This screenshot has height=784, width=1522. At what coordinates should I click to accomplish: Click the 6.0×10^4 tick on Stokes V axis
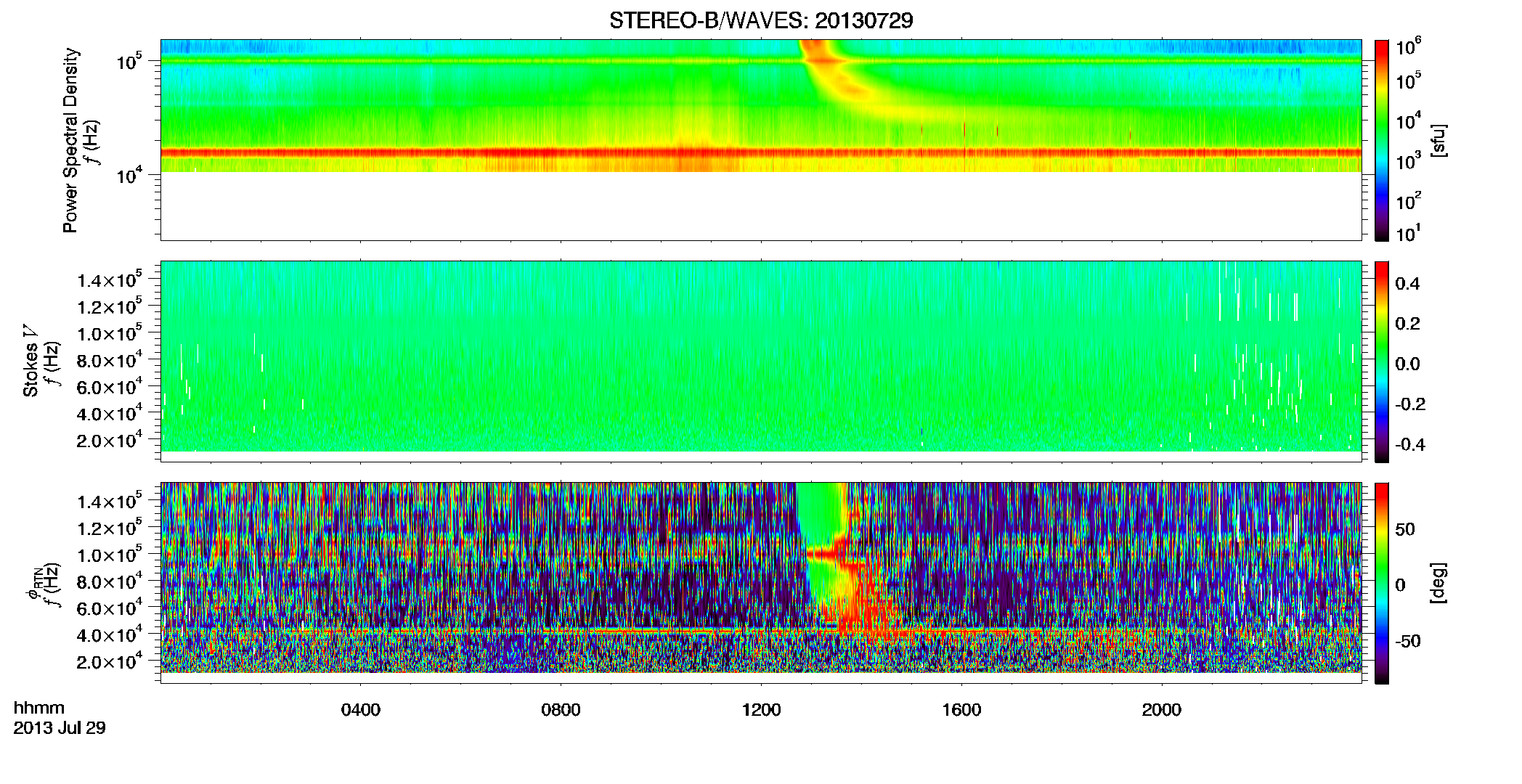pos(109,386)
